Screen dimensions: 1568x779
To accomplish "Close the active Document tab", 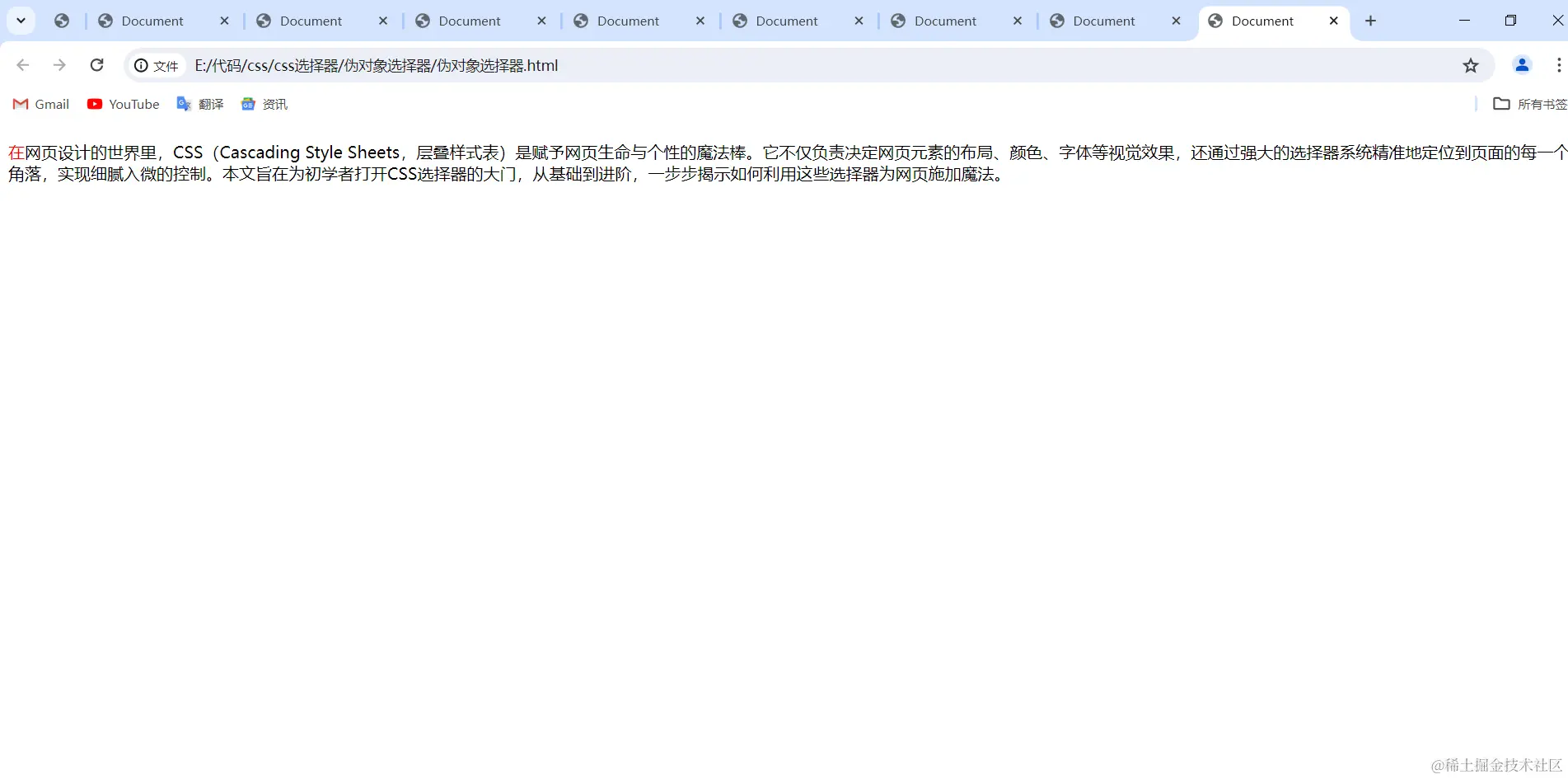I will click(x=1334, y=21).
